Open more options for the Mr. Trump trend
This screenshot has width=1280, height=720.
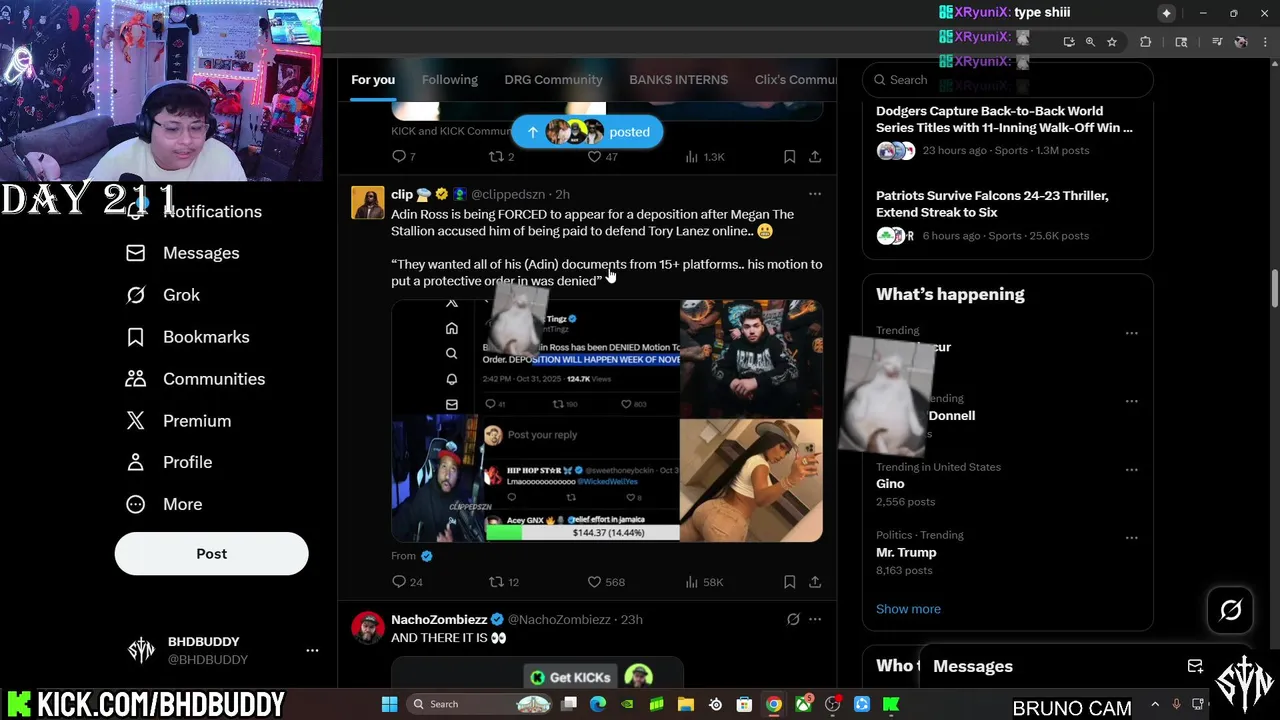point(1131,537)
